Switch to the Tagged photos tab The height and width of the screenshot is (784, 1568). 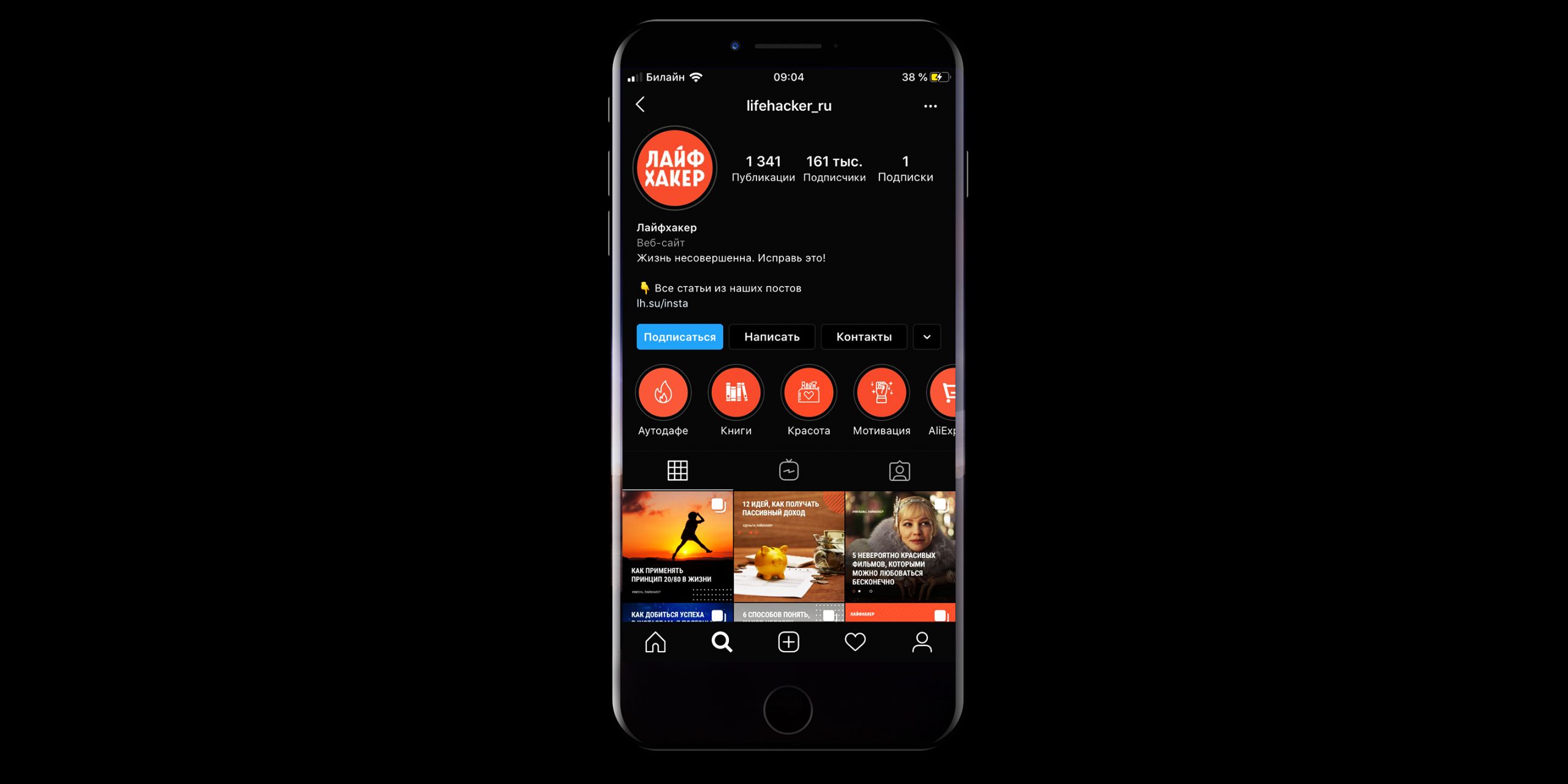point(898,470)
